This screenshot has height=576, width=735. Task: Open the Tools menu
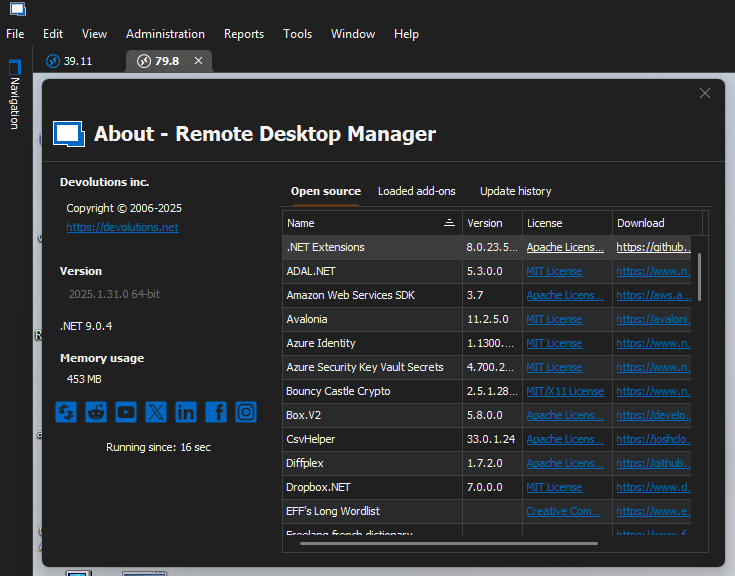point(298,34)
